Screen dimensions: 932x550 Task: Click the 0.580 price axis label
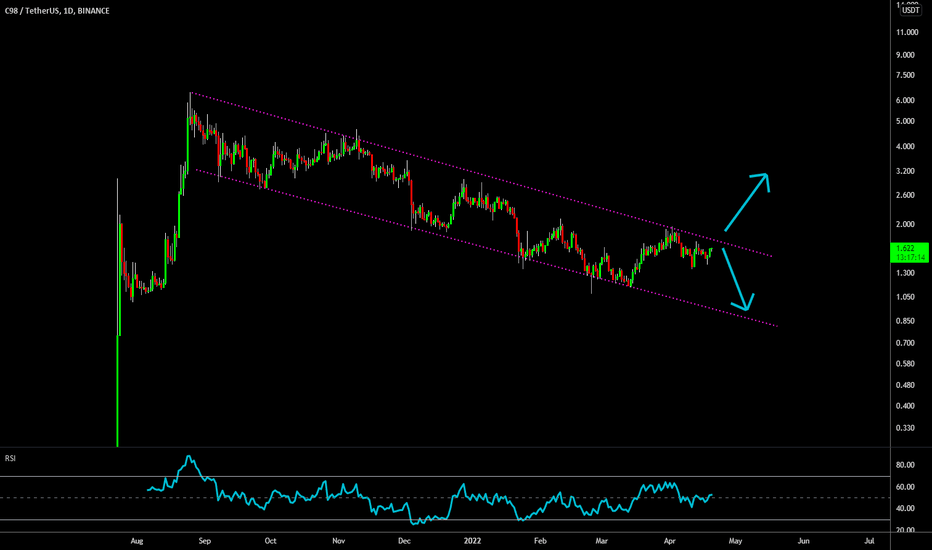click(x=905, y=364)
